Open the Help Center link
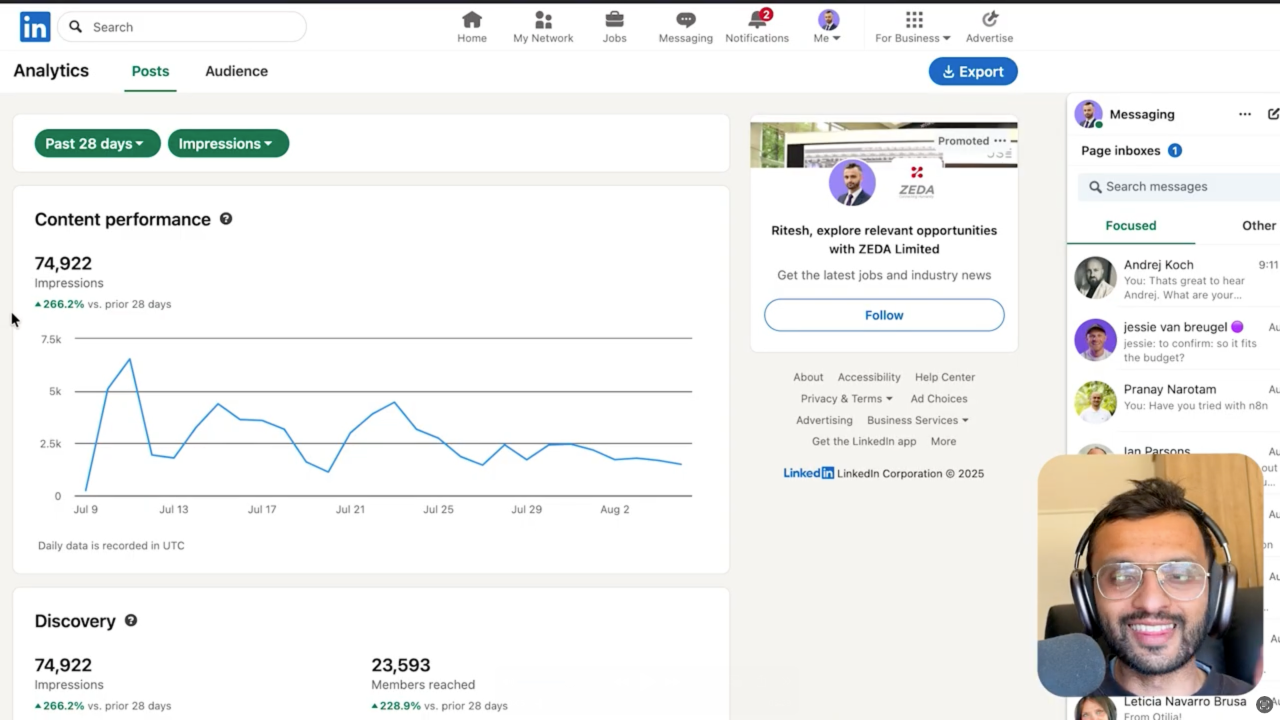The width and height of the screenshot is (1280, 720). pyautogui.click(x=945, y=377)
